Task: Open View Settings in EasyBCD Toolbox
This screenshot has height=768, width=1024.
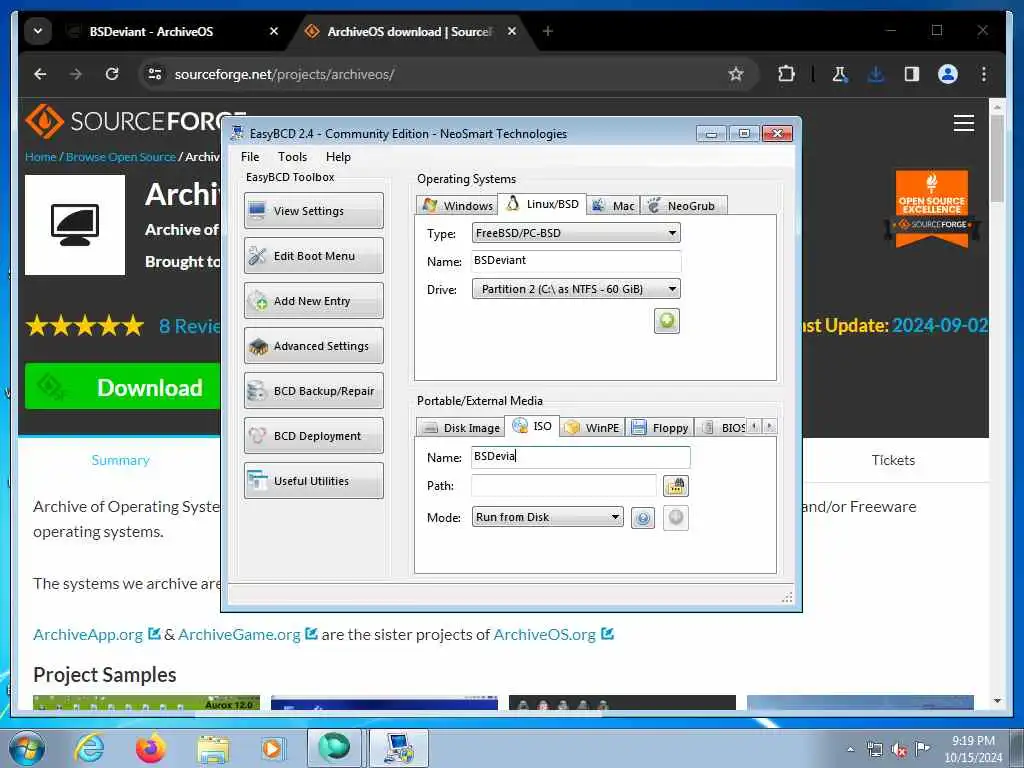Action: 313,211
